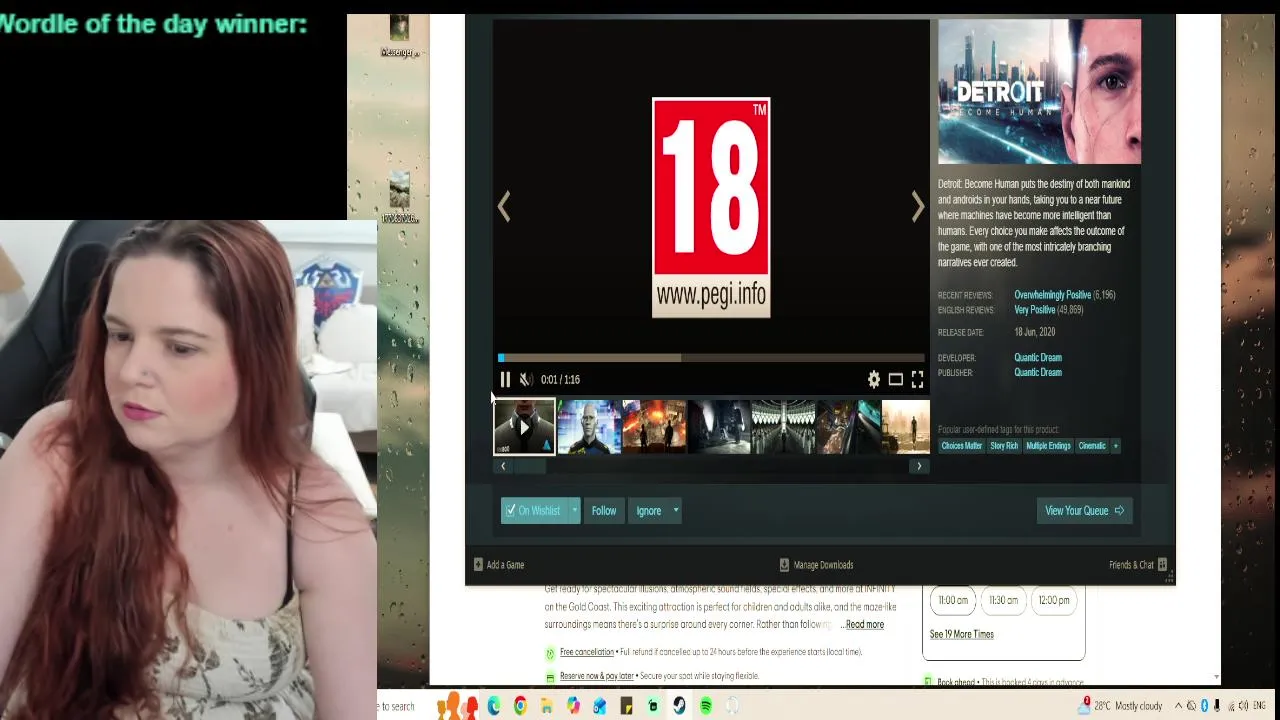
Task: Switch trailer to theater mode icon
Action: point(896,379)
